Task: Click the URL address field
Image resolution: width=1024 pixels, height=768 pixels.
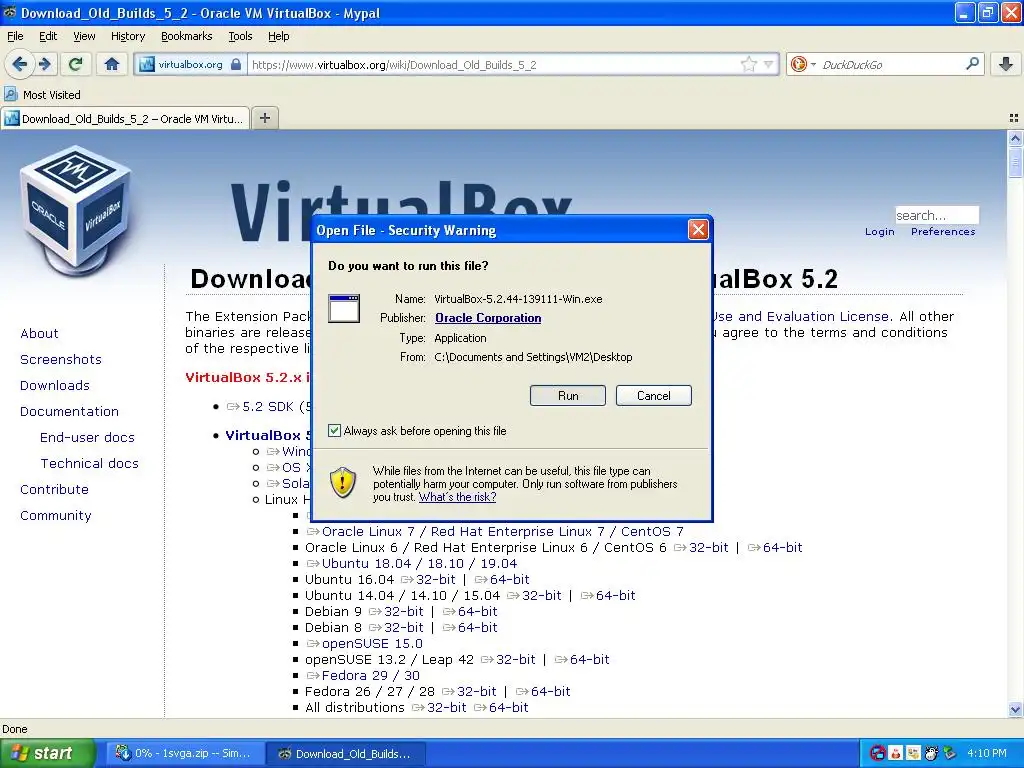Action: (x=493, y=65)
